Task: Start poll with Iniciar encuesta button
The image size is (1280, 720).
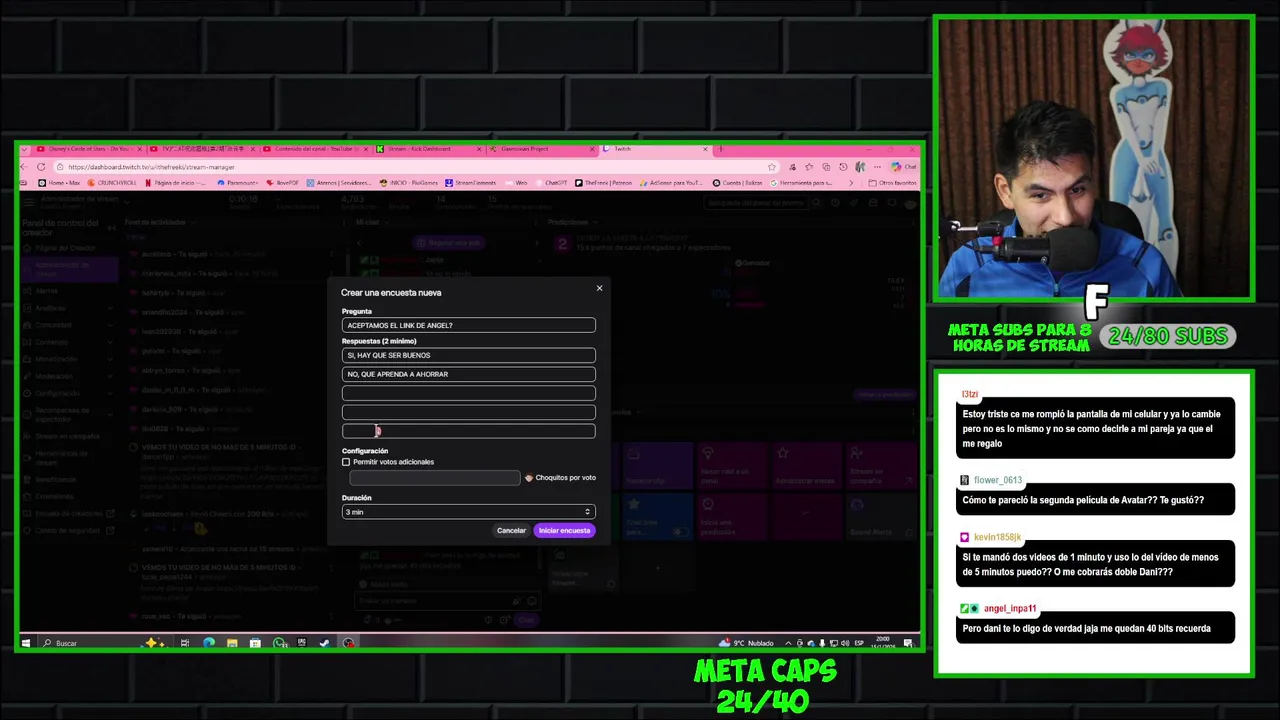Action: [565, 531]
